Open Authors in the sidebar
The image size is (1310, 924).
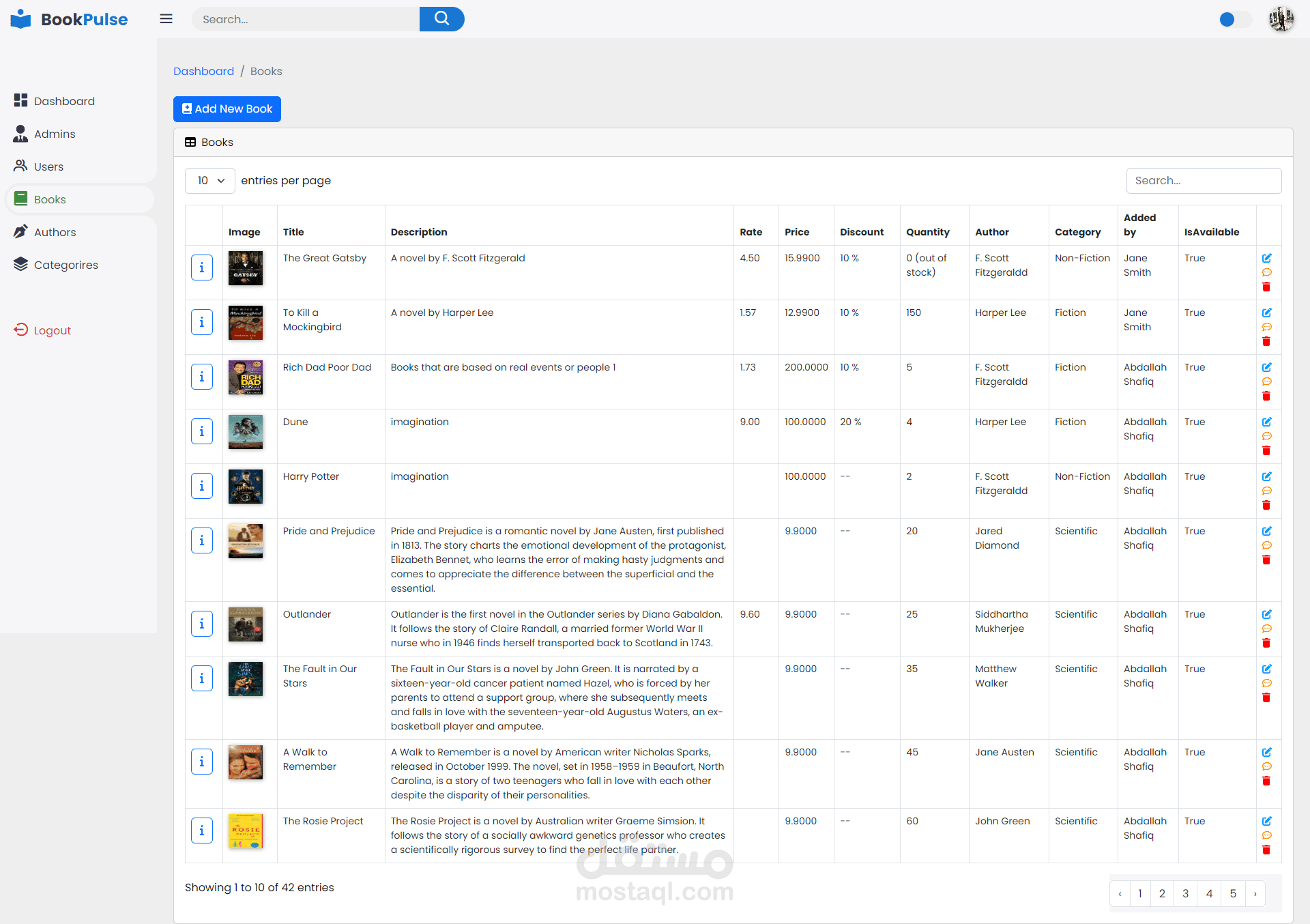click(55, 232)
